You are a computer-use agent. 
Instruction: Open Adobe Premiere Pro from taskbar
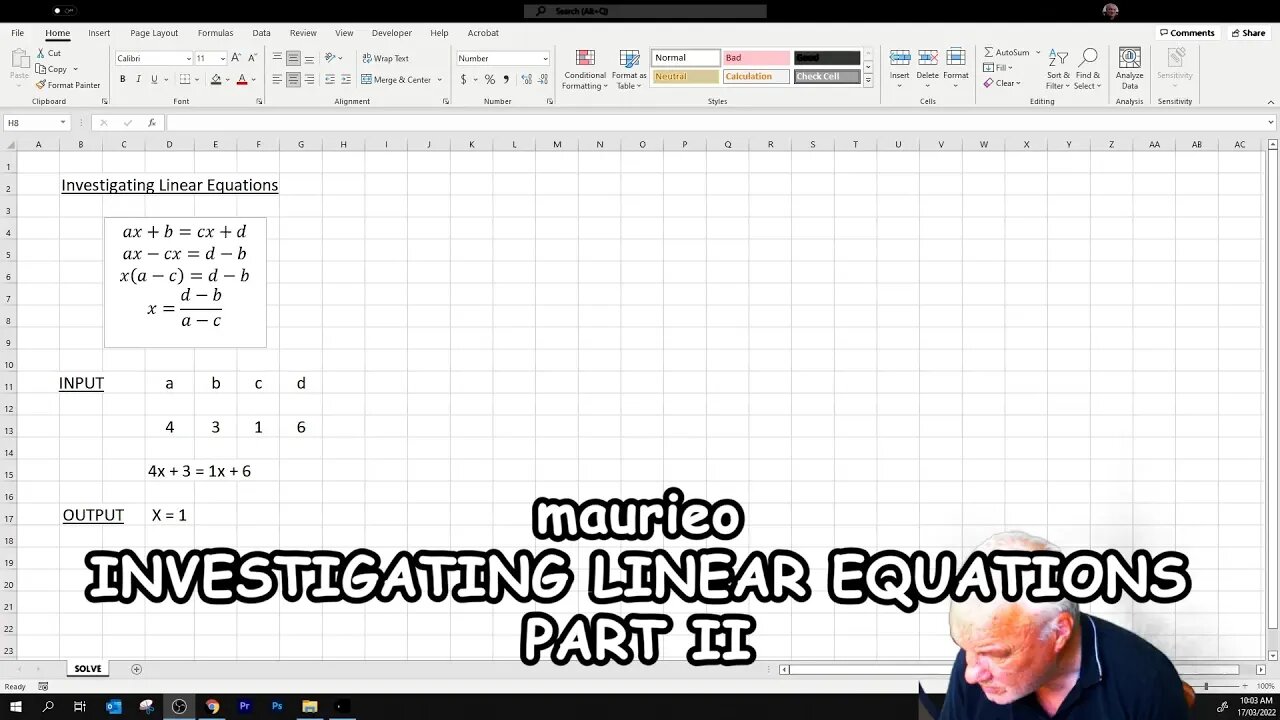pos(244,706)
